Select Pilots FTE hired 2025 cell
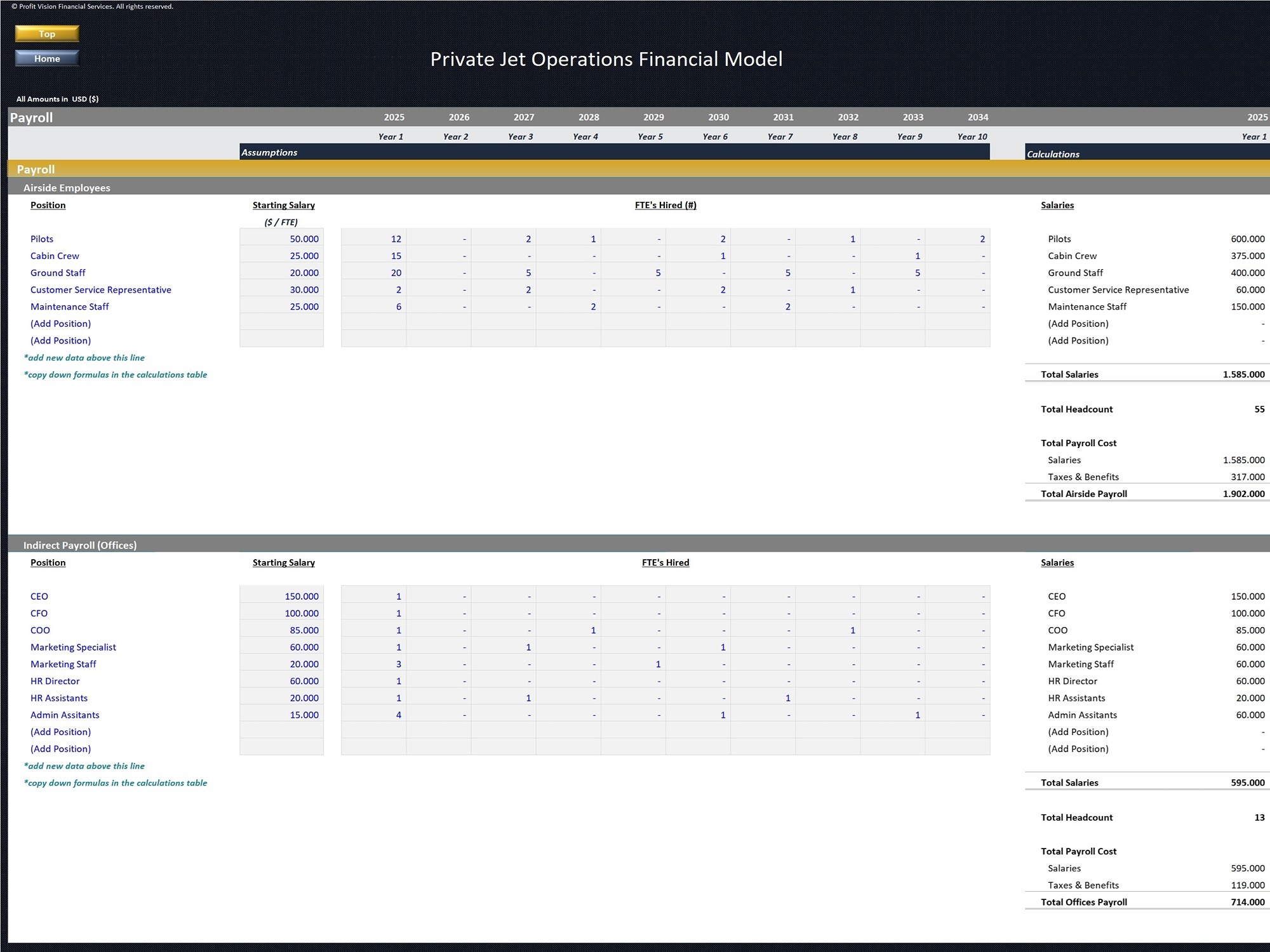The image size is (1270, 952). 373,239
